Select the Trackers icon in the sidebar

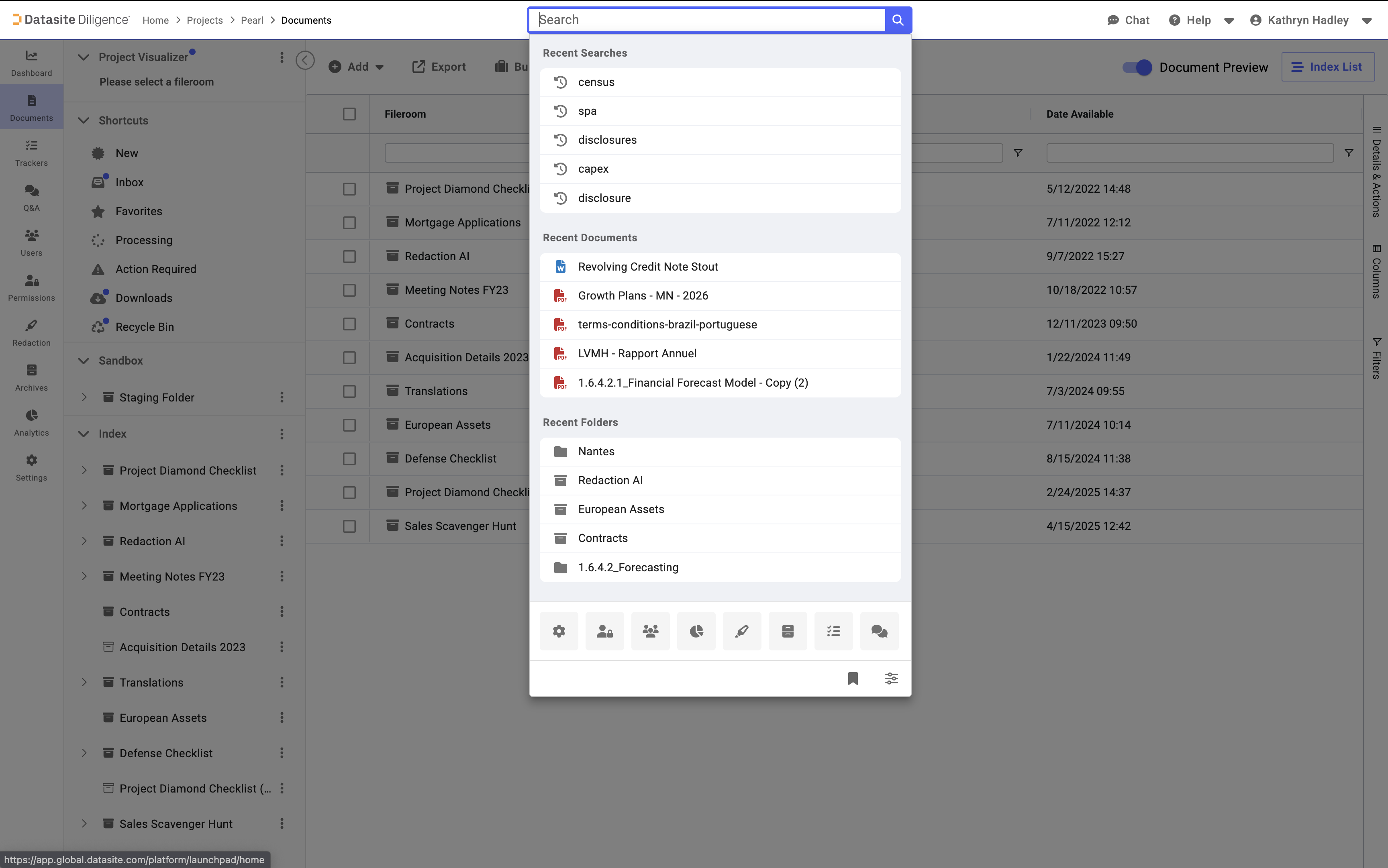(31, 152)
